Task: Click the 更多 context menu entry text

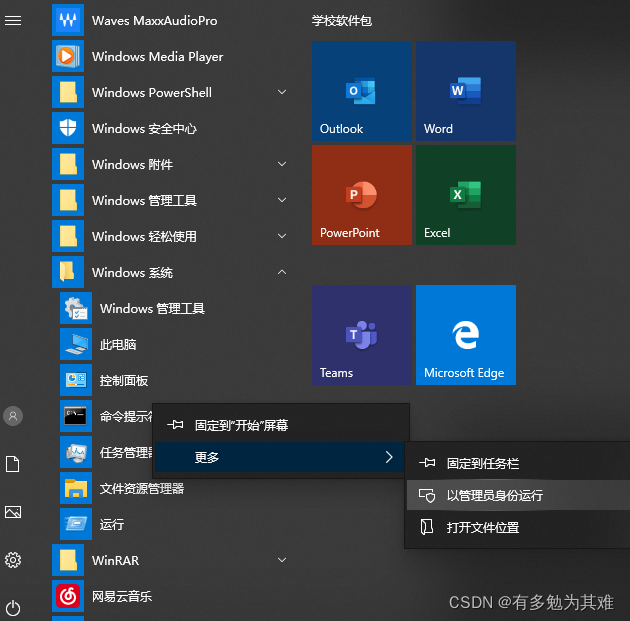Action: (207, 458)
